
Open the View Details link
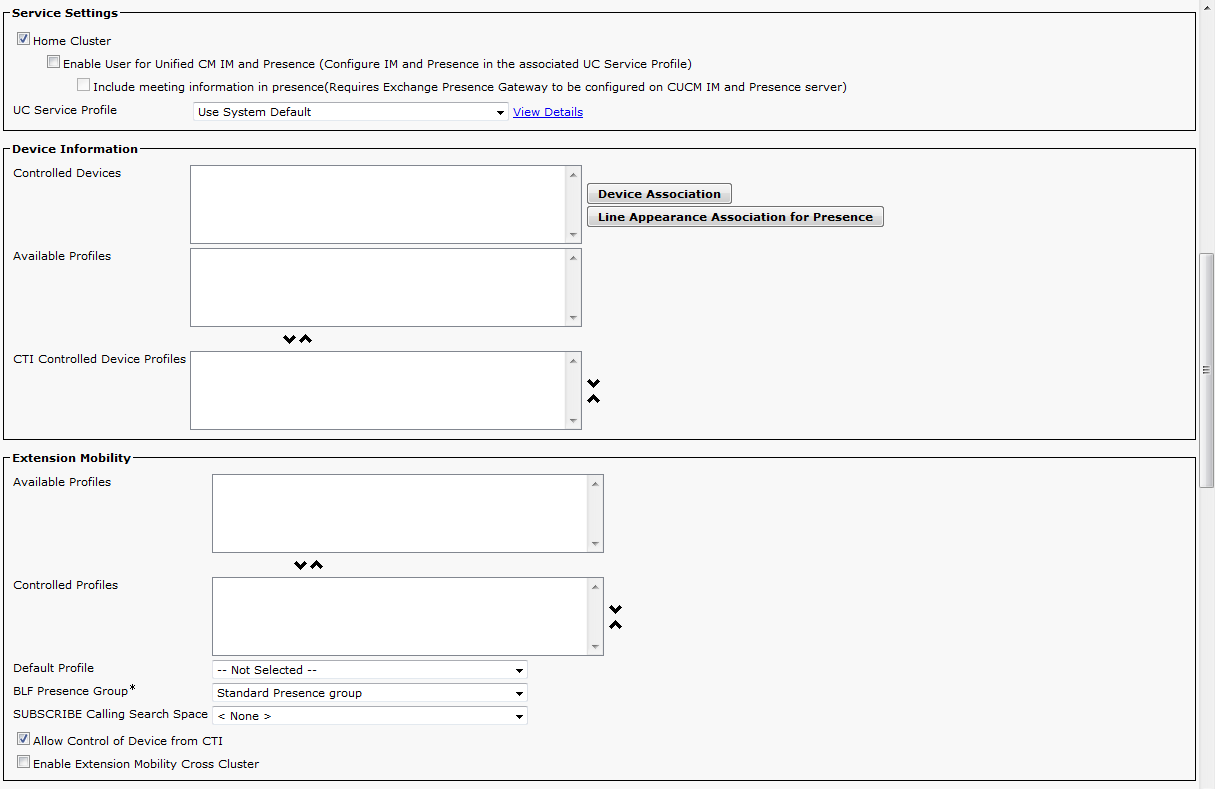point(548,112)
